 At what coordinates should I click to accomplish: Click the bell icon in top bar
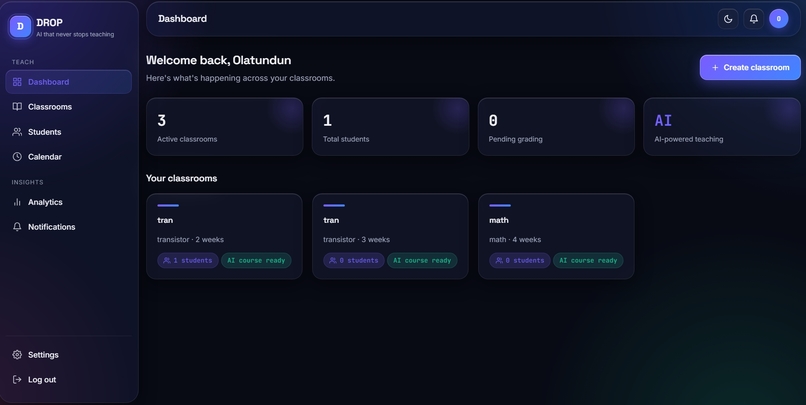754,19
